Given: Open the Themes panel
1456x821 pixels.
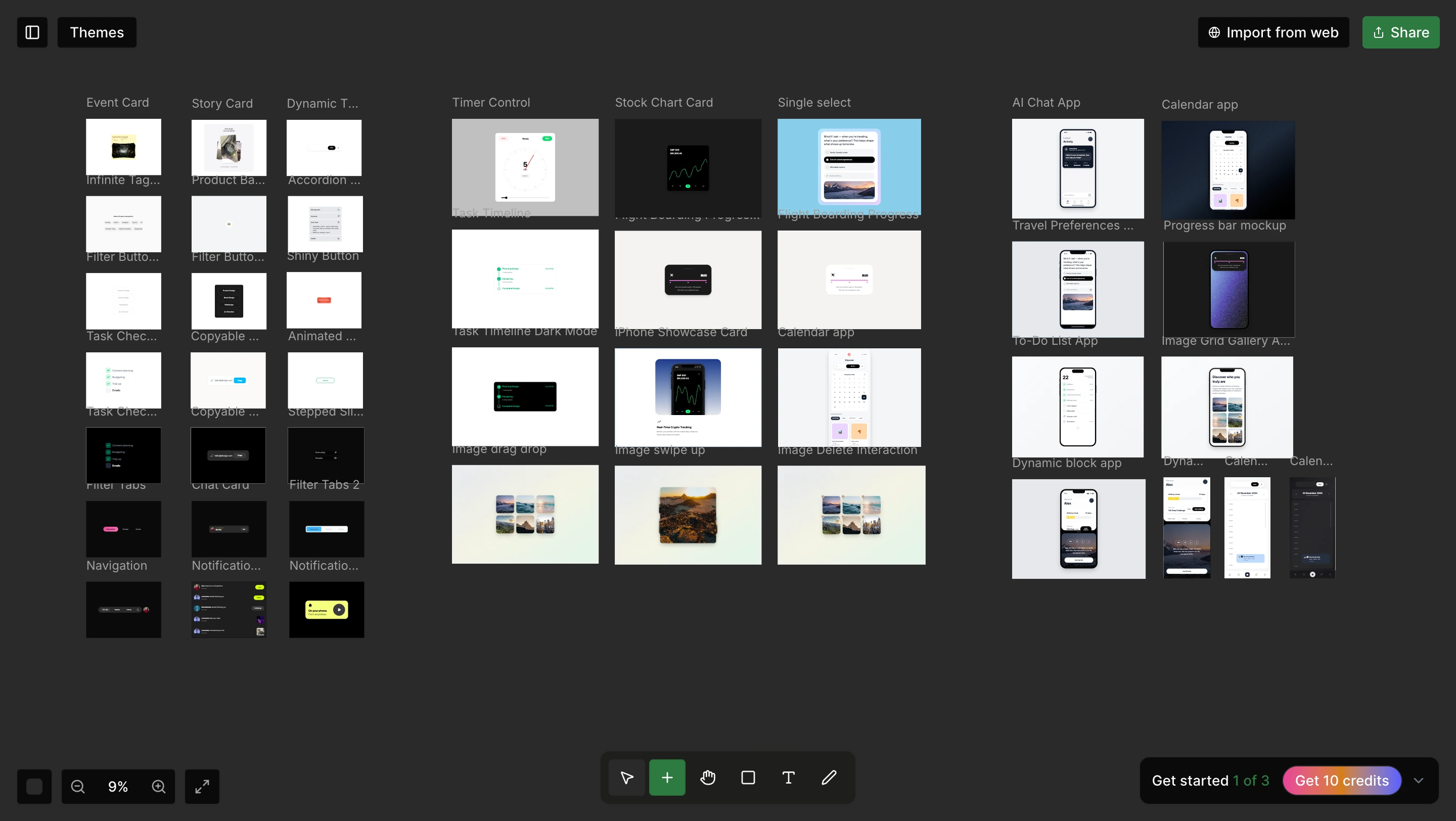Looking at the screenshot, I should (x=97, y=32).
